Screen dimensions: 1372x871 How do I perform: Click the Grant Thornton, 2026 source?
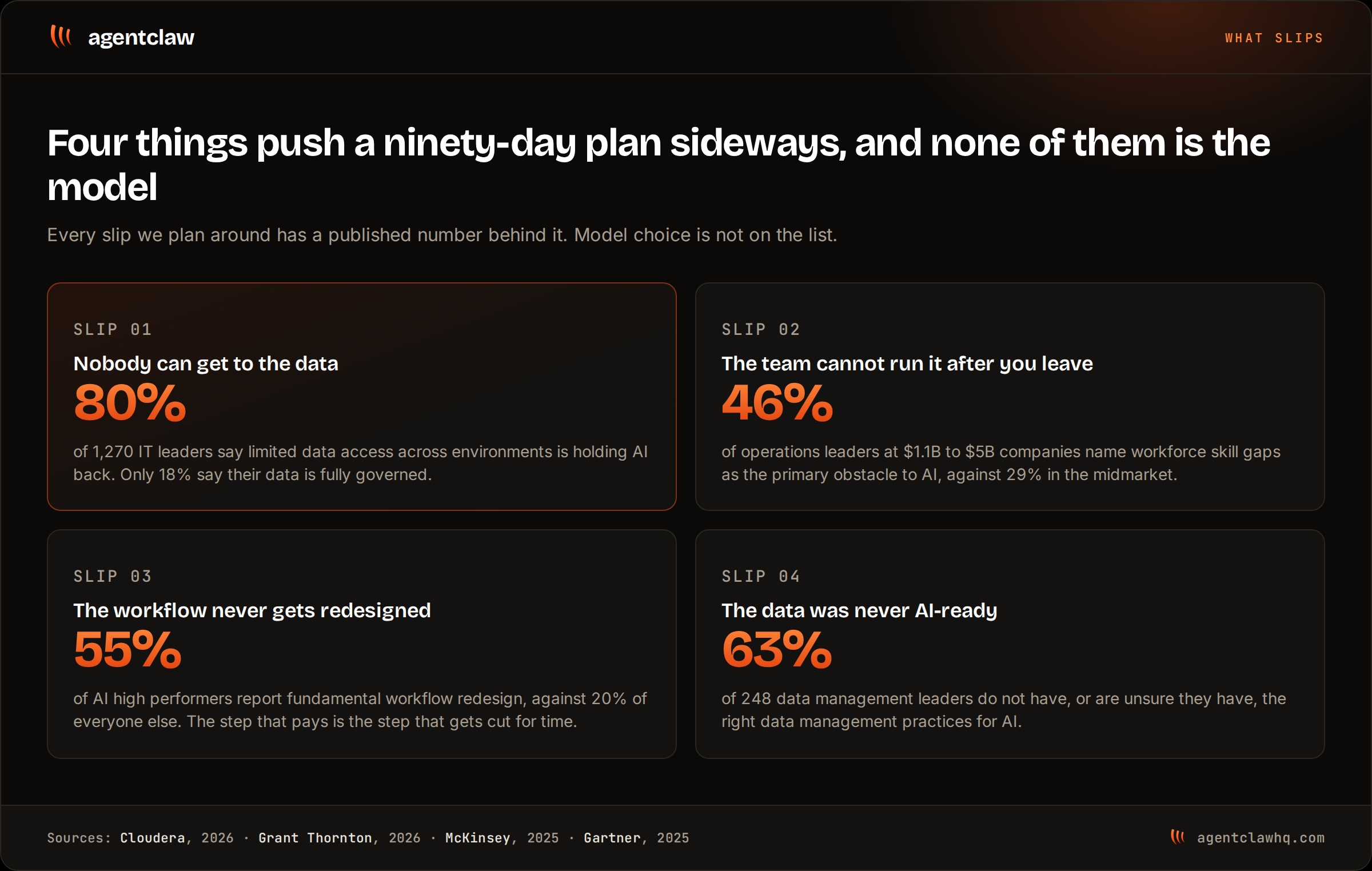pos(340,838)
